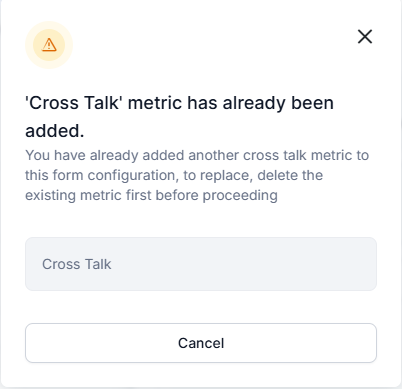
Task: Click the 'Cross Talk' already added heading
Action: (x=179, y=117)
